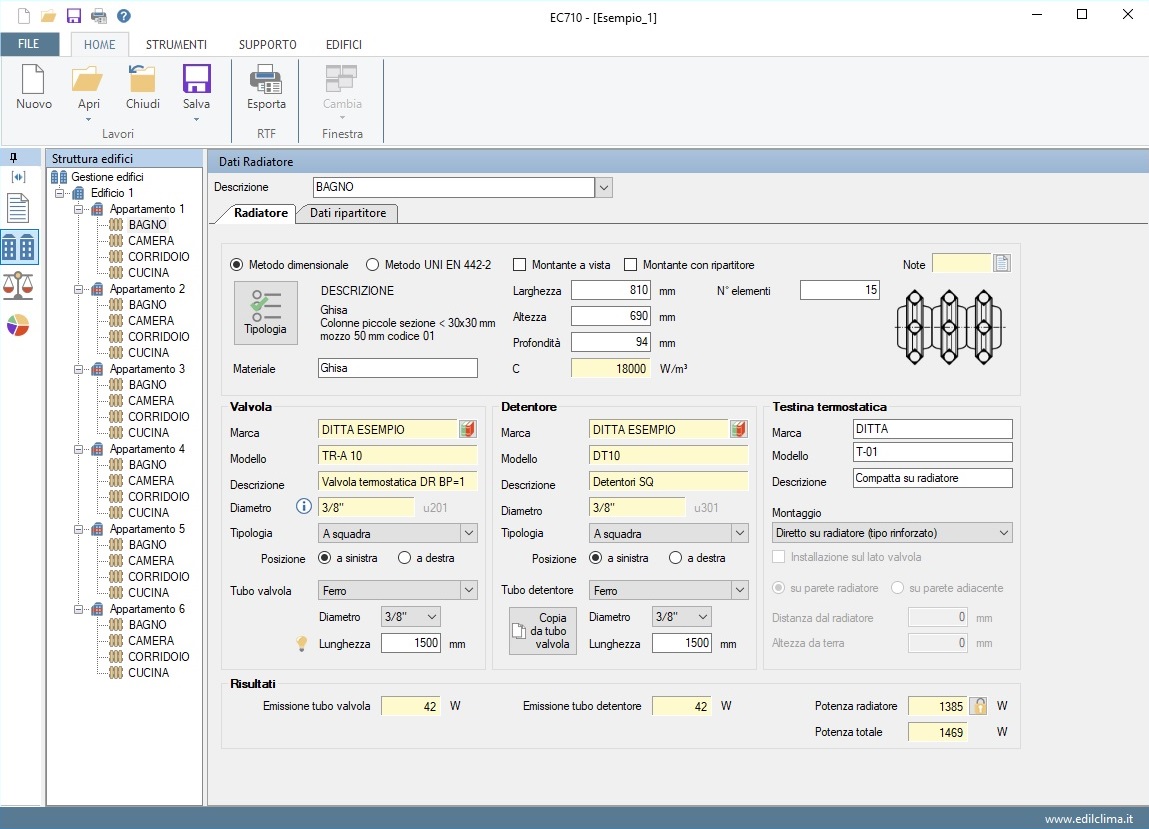Viewport: 1149px width, 829px height.
Task: Enable Montante a vista checkbox
Action: 520,265
